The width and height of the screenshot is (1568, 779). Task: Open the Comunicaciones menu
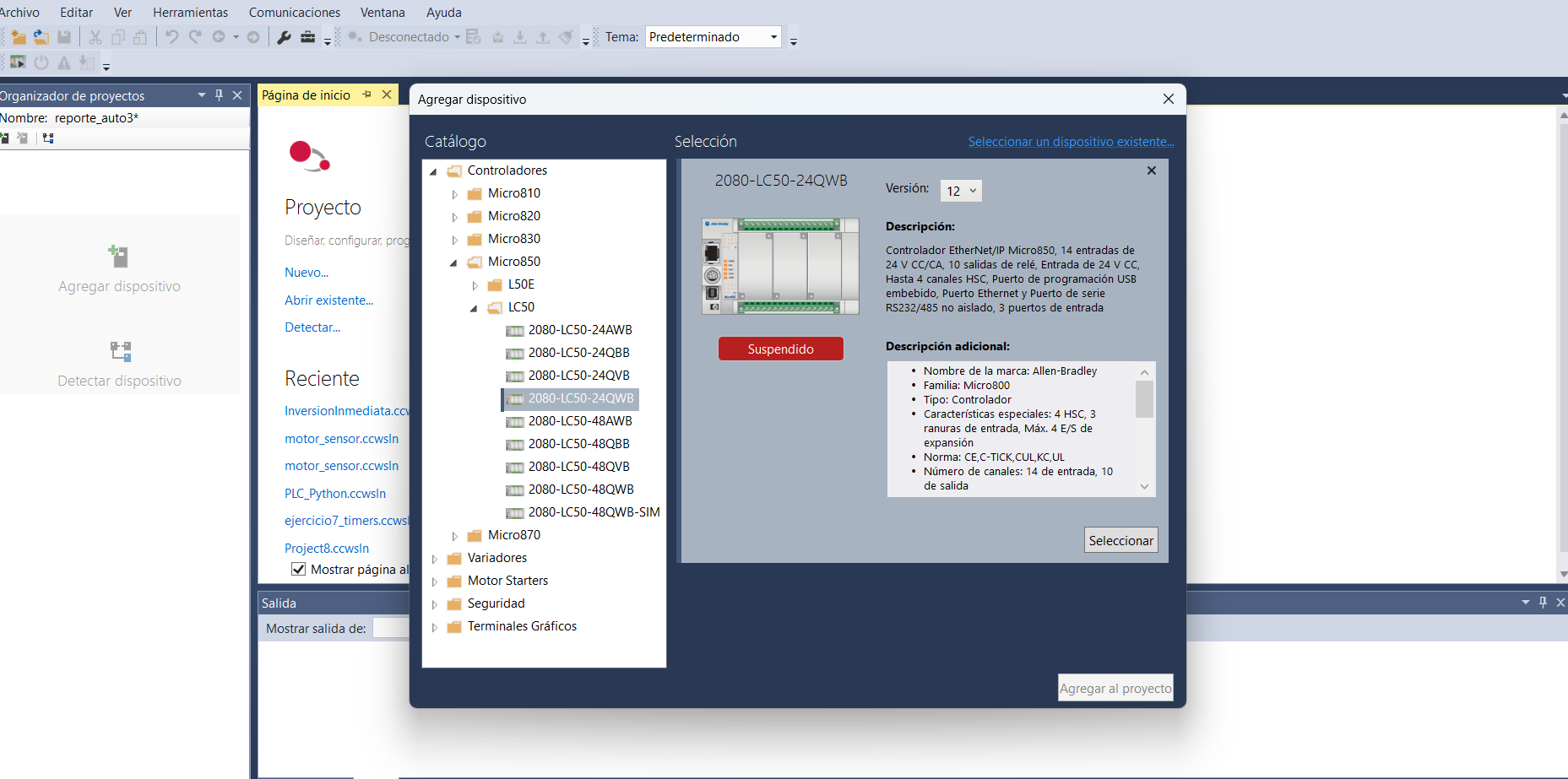click(295, 13)
